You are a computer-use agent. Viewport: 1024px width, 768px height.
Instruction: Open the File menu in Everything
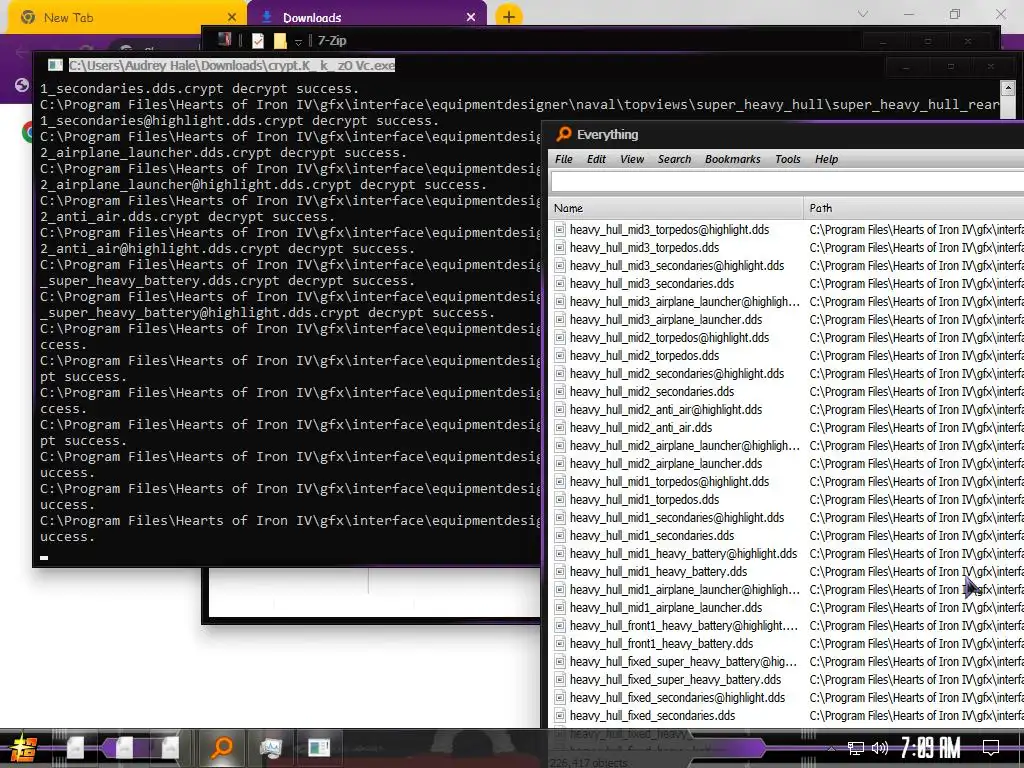[x=563, y=159]
